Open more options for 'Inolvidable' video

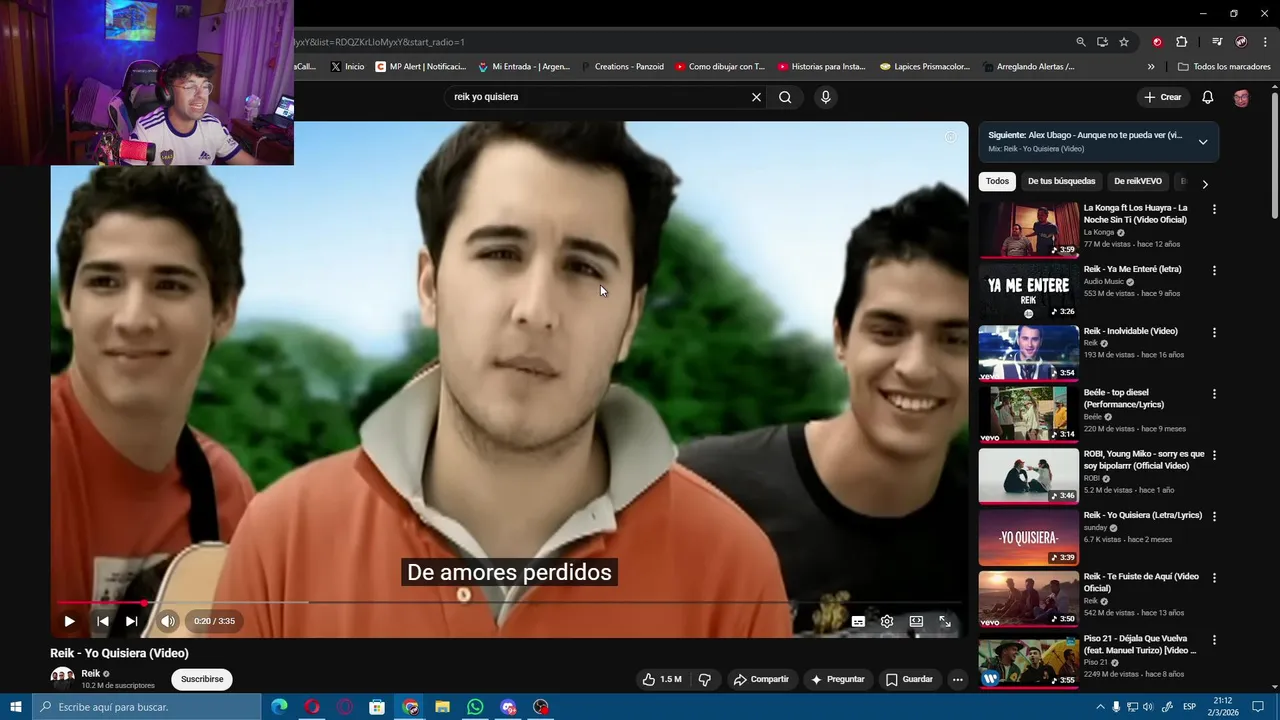1214,332
